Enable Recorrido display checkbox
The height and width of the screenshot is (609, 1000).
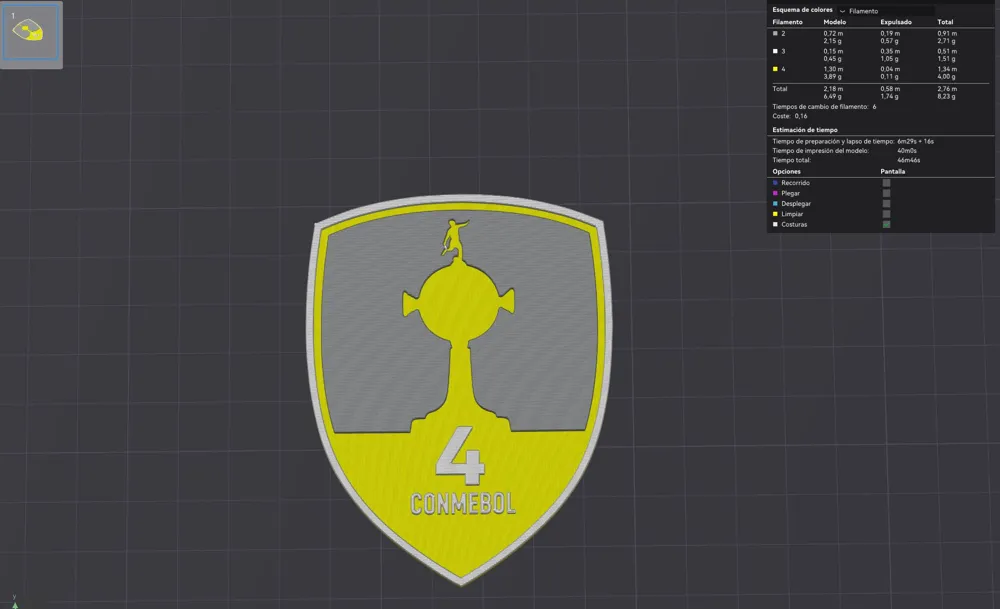pyautogui.click(x=886, y=183)
